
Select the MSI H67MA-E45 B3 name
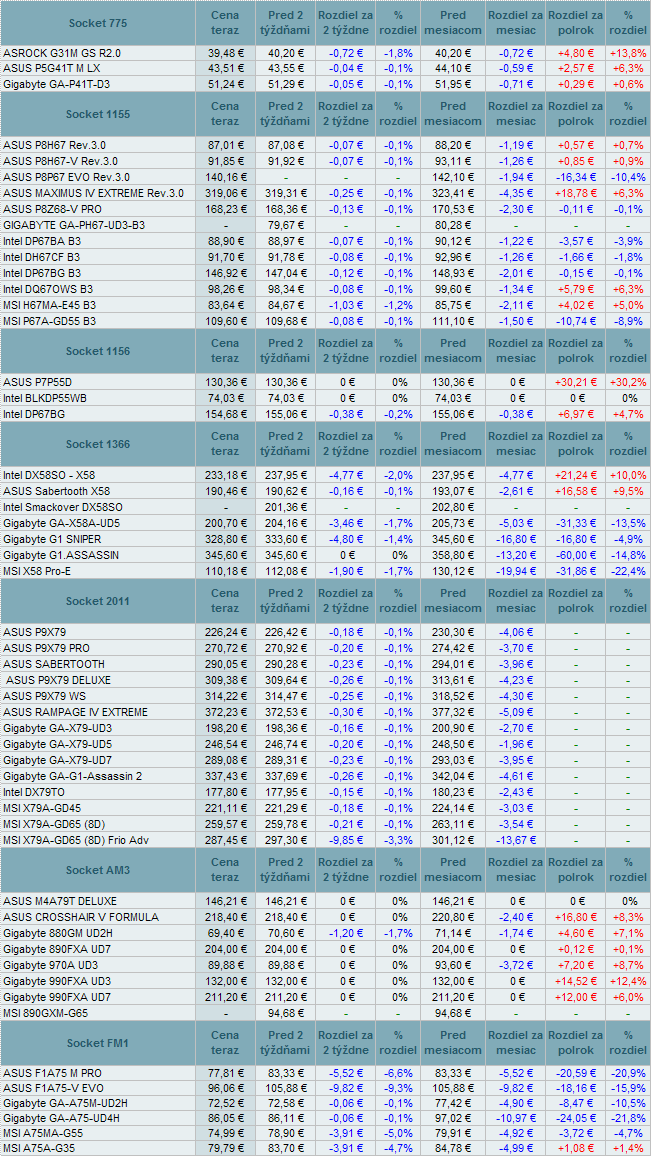pos(49,304)
